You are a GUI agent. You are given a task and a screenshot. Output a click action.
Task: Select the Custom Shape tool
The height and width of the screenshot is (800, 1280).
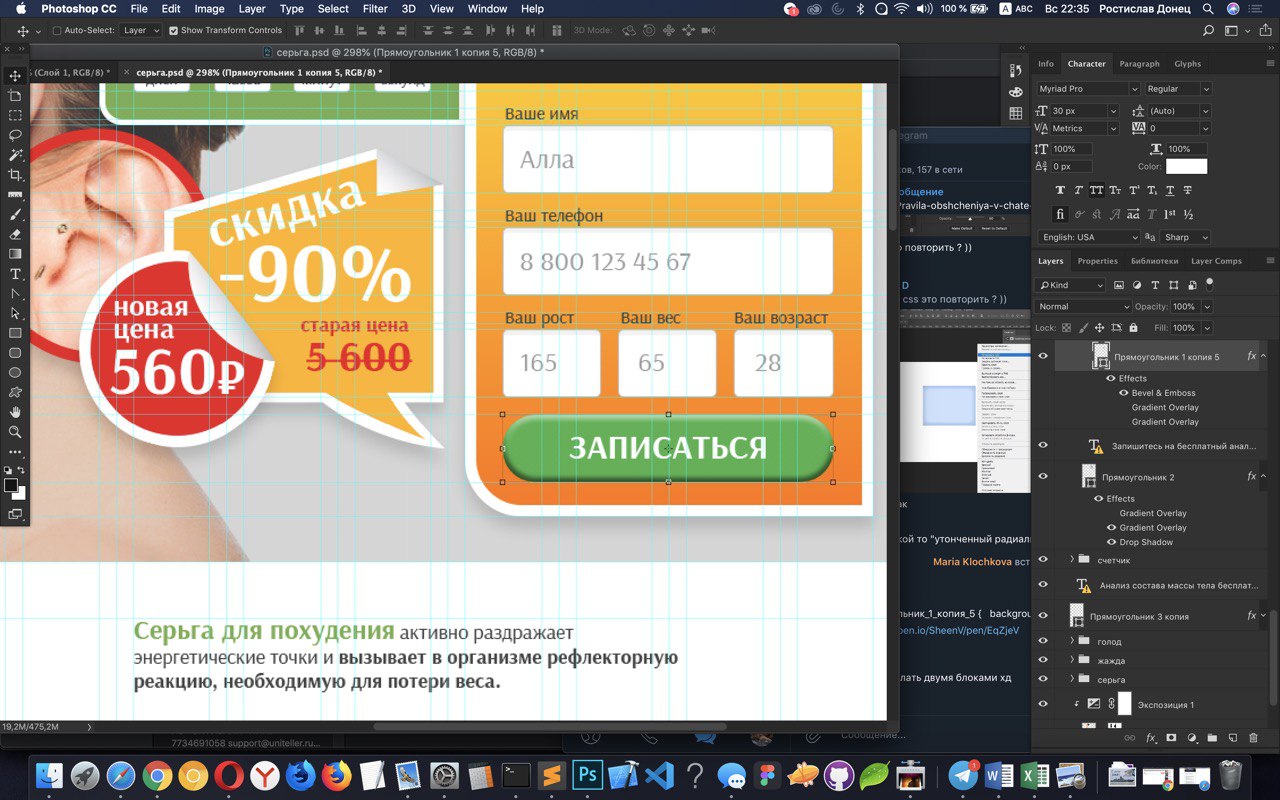click(x=15, y=392)
